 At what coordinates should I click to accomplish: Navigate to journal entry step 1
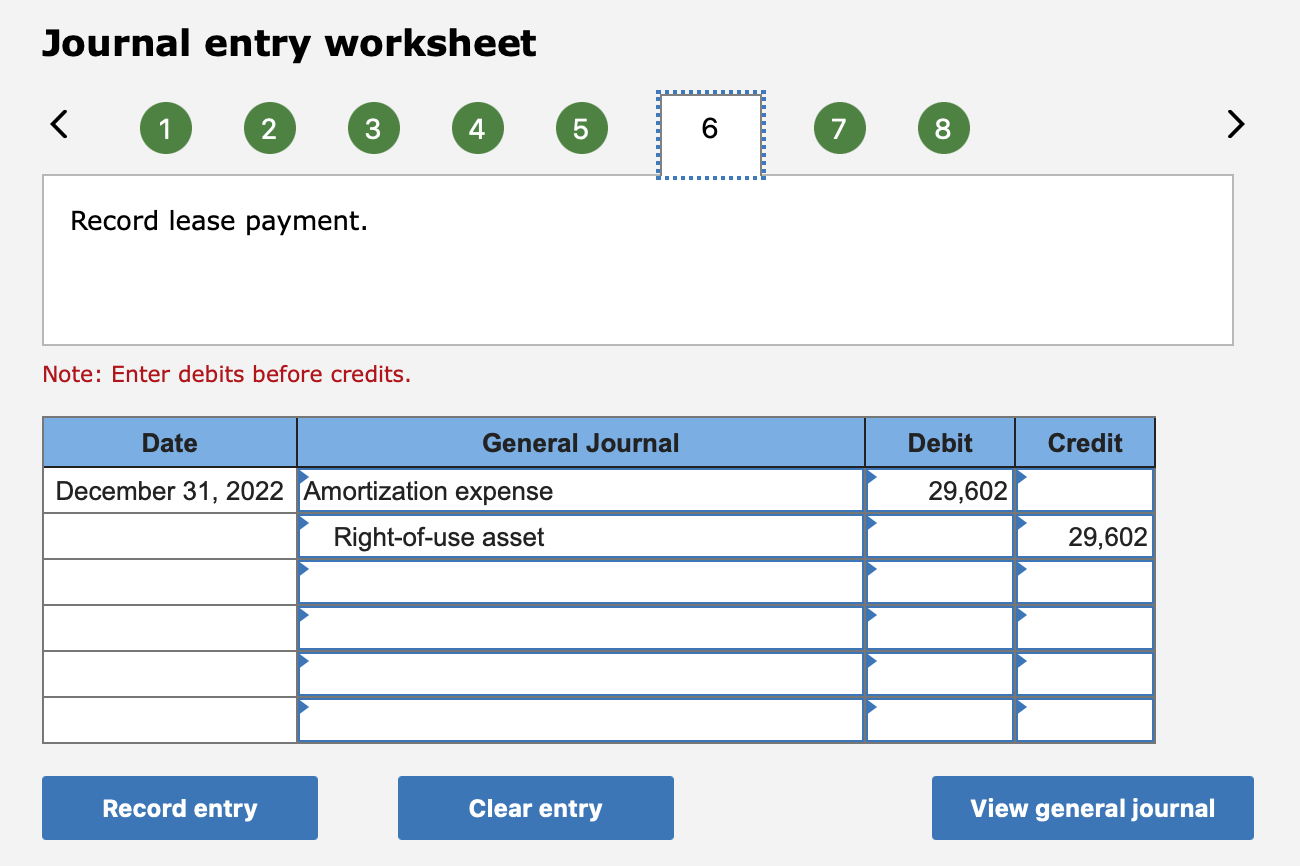point(166,127)
